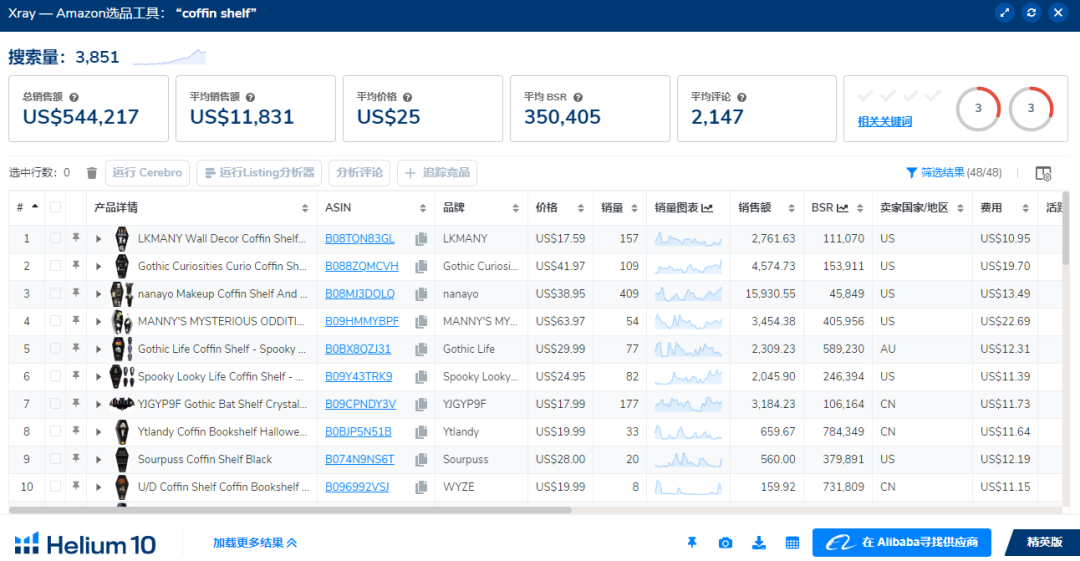Expand the Xray window to fullscreen
1080x561 pixels.
click(x=1004, y=13)
